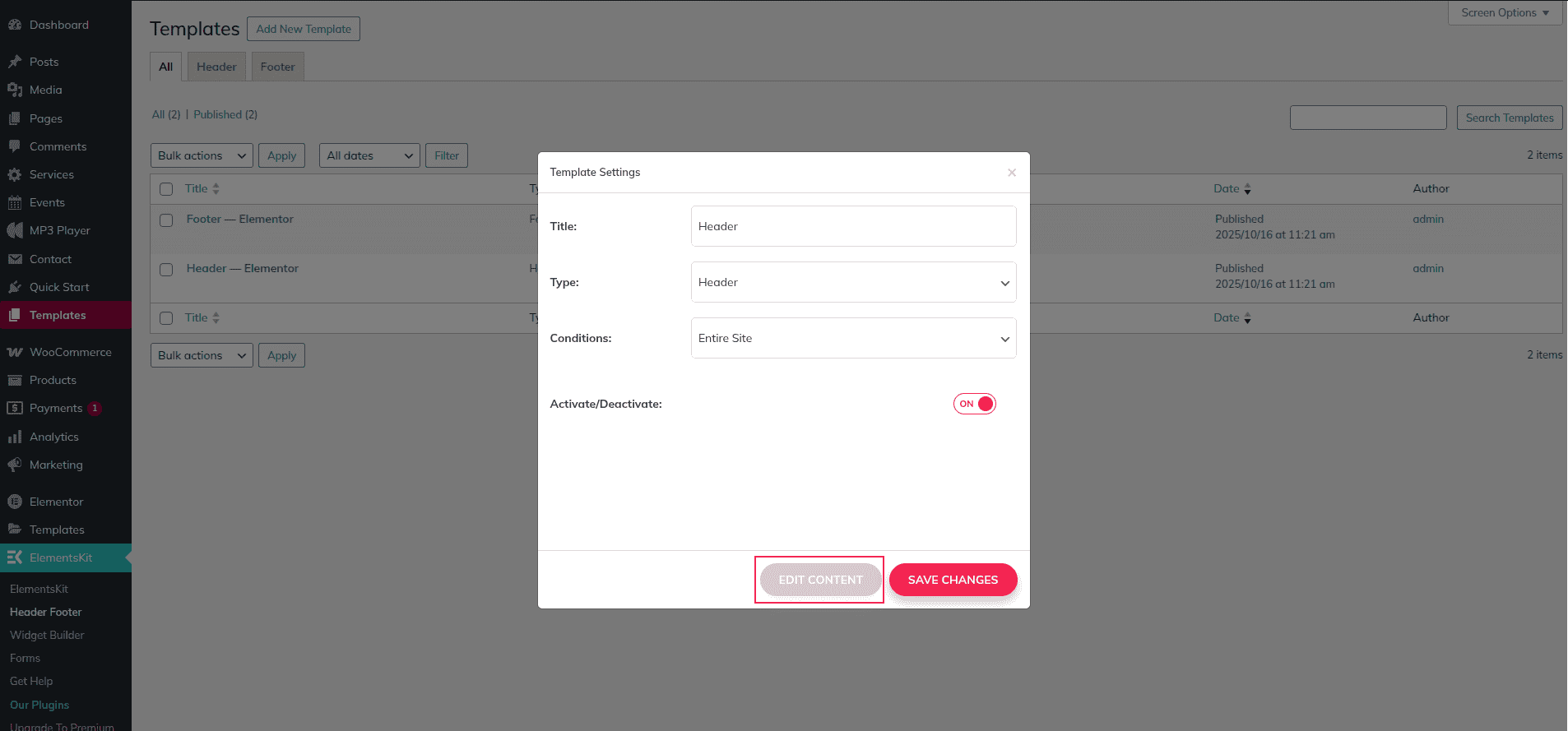Click the Elementor logo icon in sidebar
This screenshot has width=1568, height=731.
click(x=15, y=502)
